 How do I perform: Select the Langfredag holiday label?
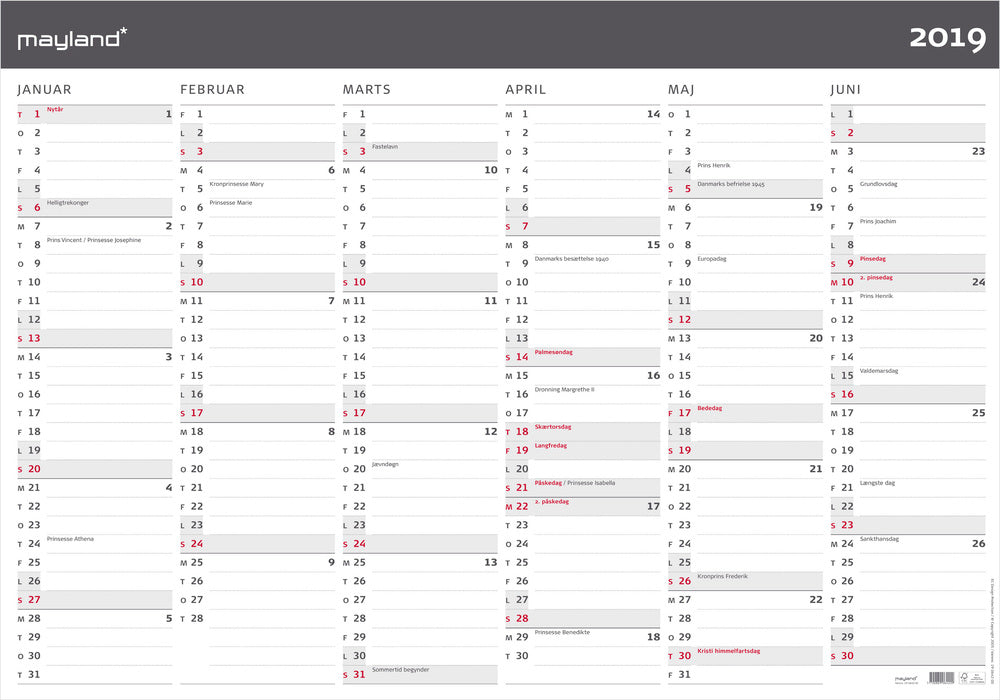click(550, 446)
